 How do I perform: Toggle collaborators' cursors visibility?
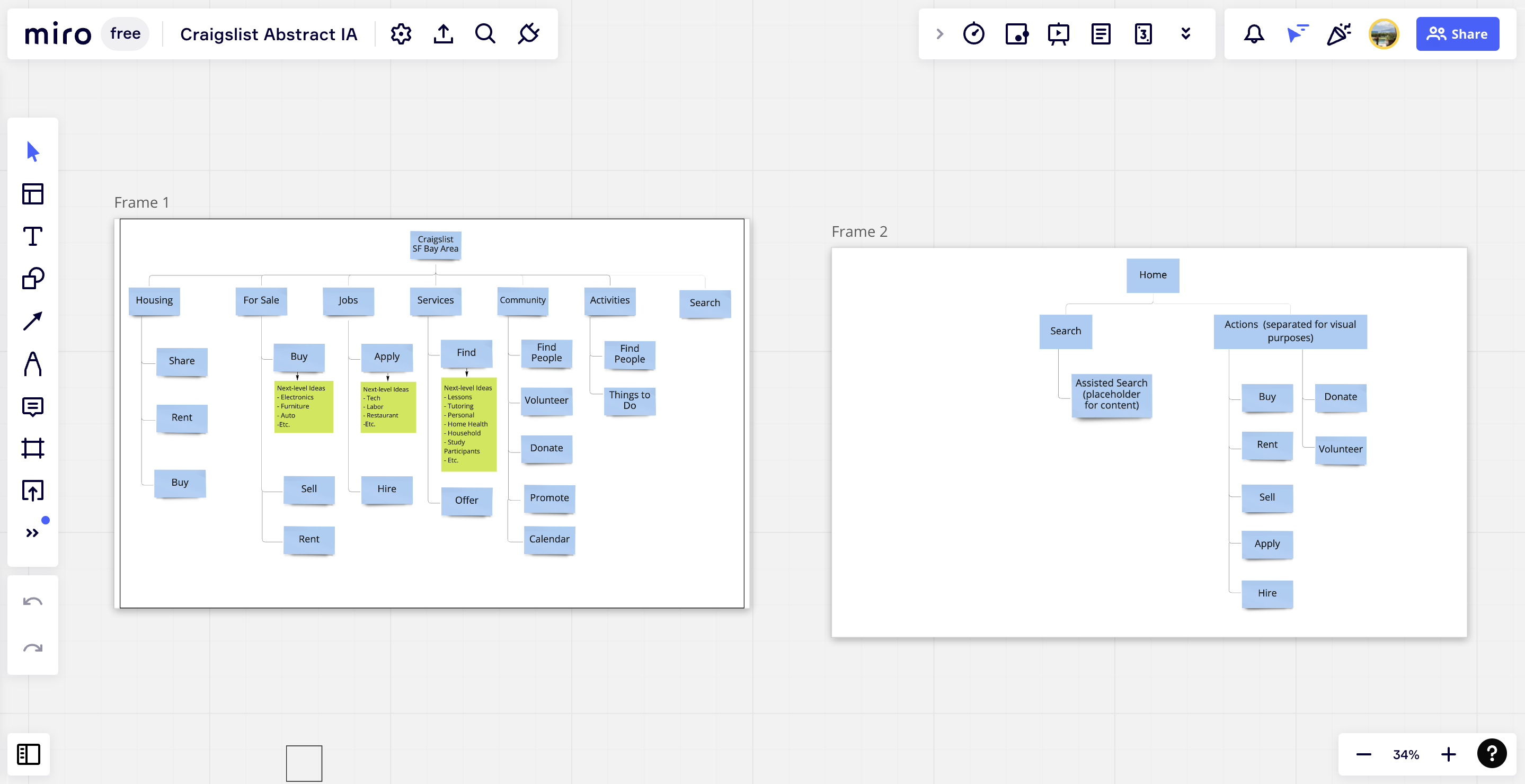(1297, 34)
